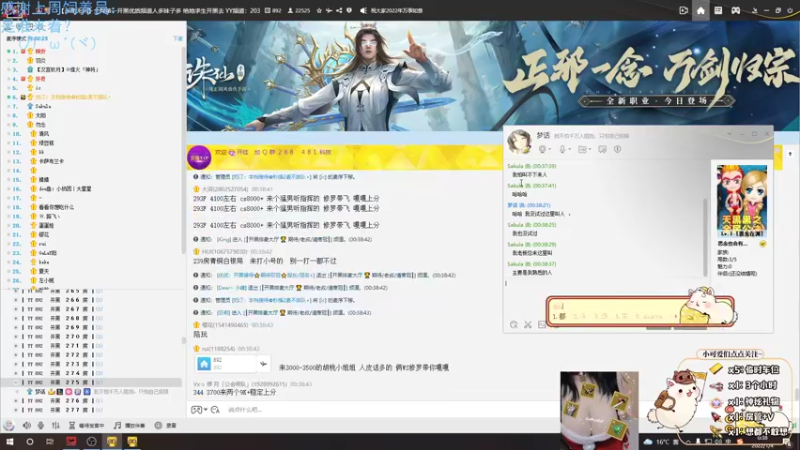Image resolution: width=800 pixels, height=450 pixels.
Task: Click the up-arrow button right of yellow banner
Action: pyautogui.click(x=790, y=154)
